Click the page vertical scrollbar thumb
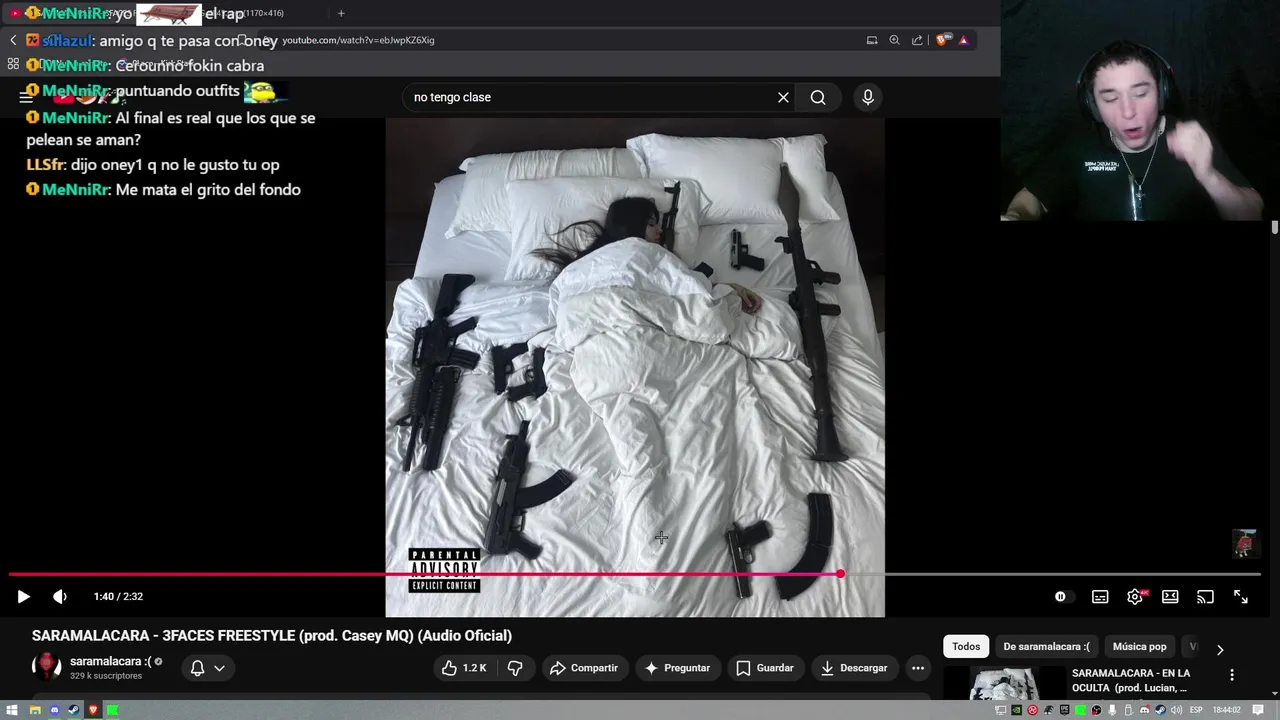The image size is (1280, 720). pos(1275,228)
